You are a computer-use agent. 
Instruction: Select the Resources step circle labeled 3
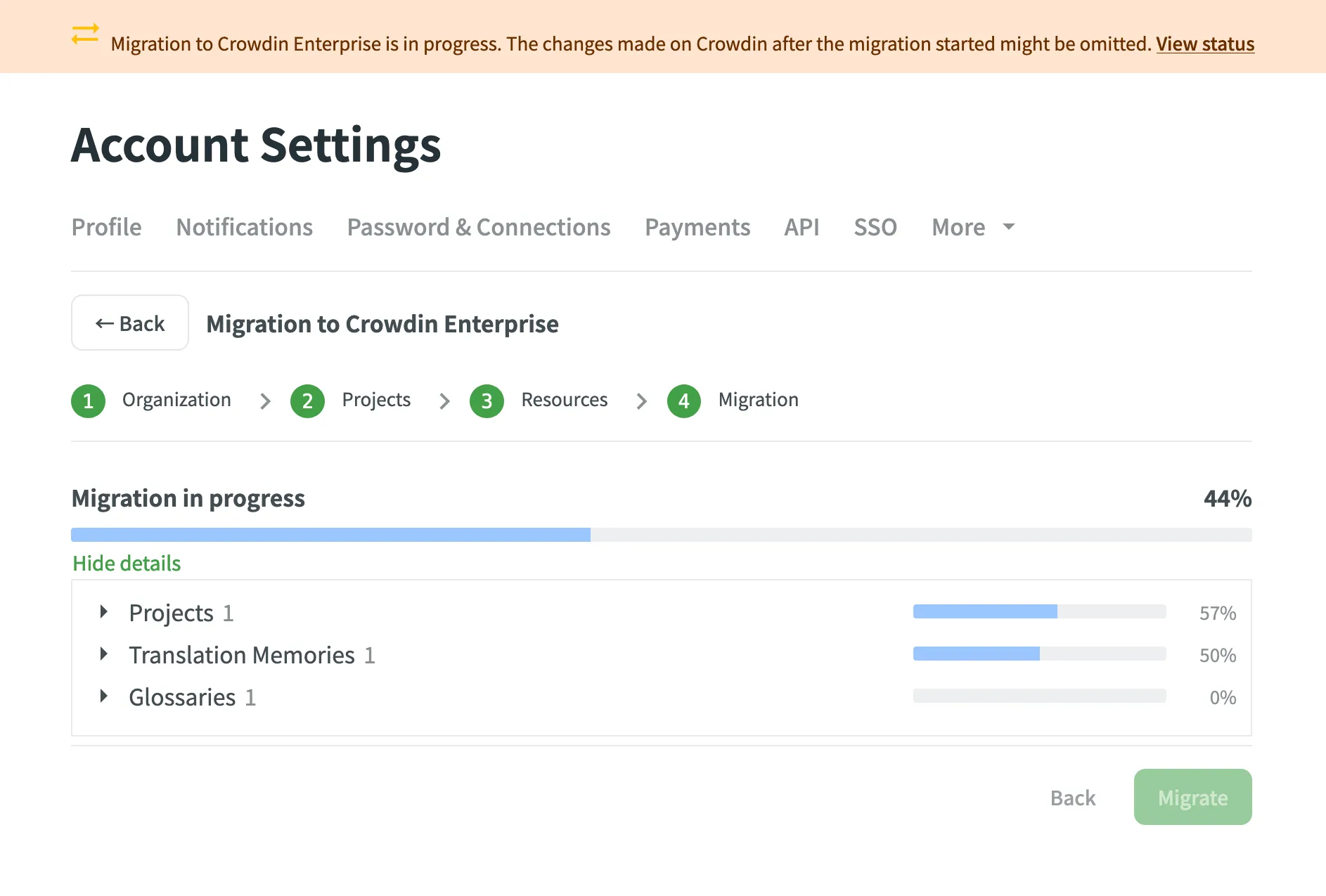[487, 401]
